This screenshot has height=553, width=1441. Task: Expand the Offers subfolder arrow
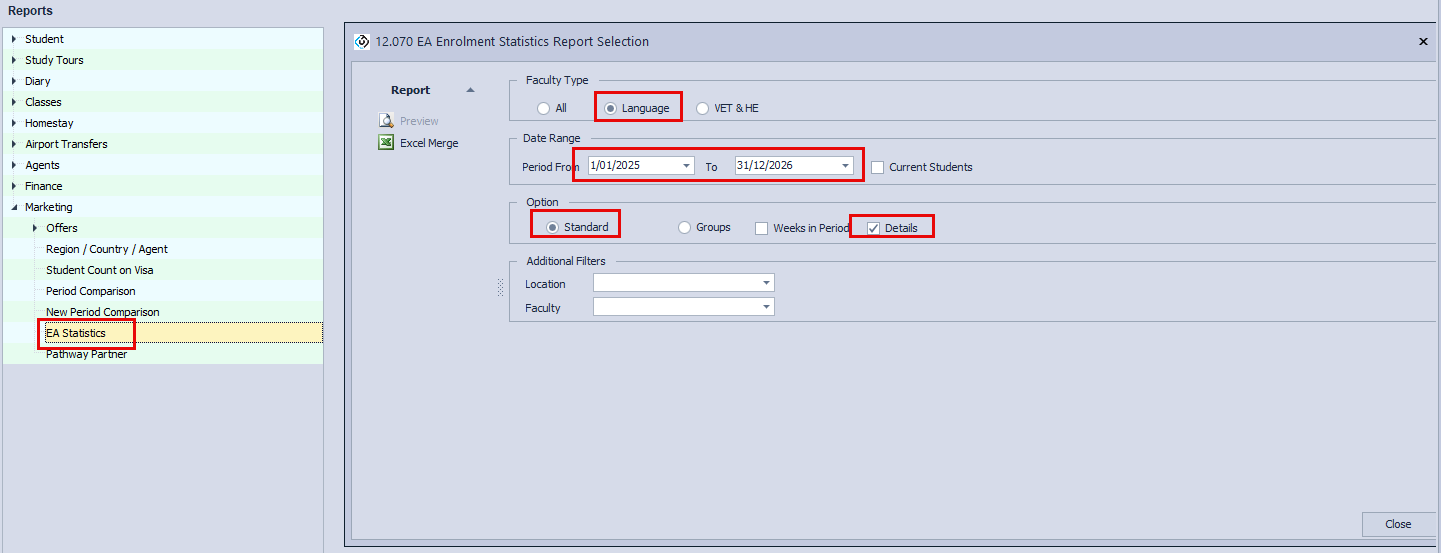35,228
